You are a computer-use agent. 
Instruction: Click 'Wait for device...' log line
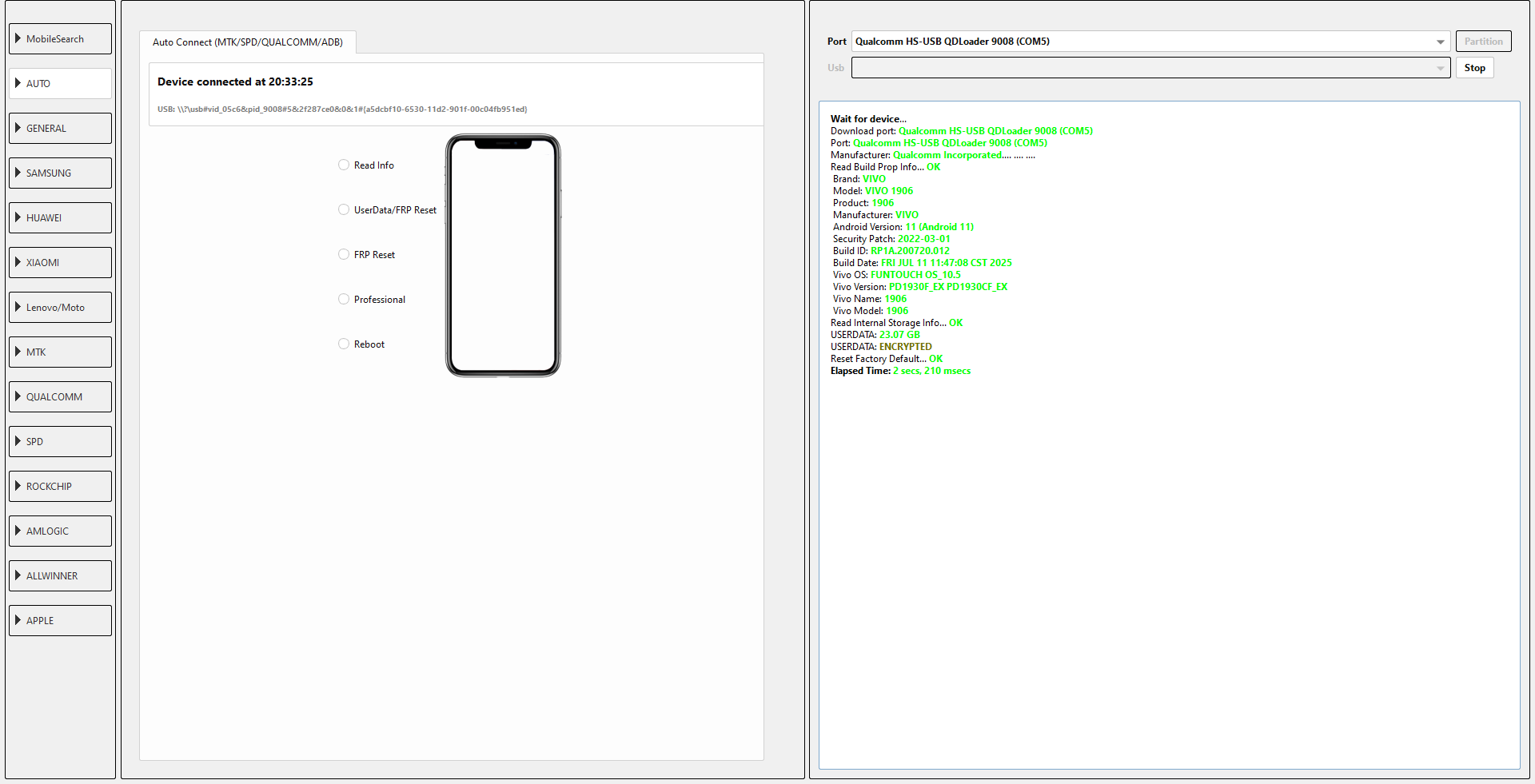click(868, 119)
